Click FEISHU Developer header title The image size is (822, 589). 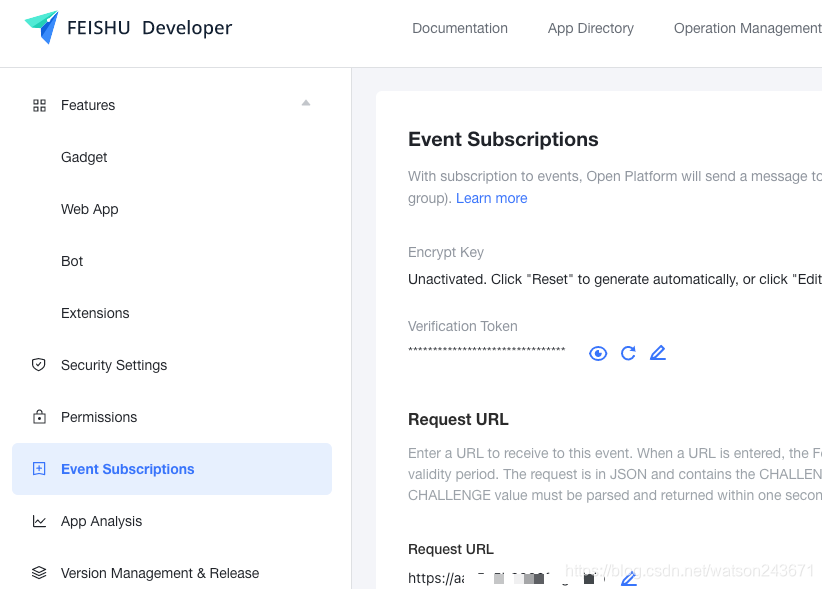149,28
